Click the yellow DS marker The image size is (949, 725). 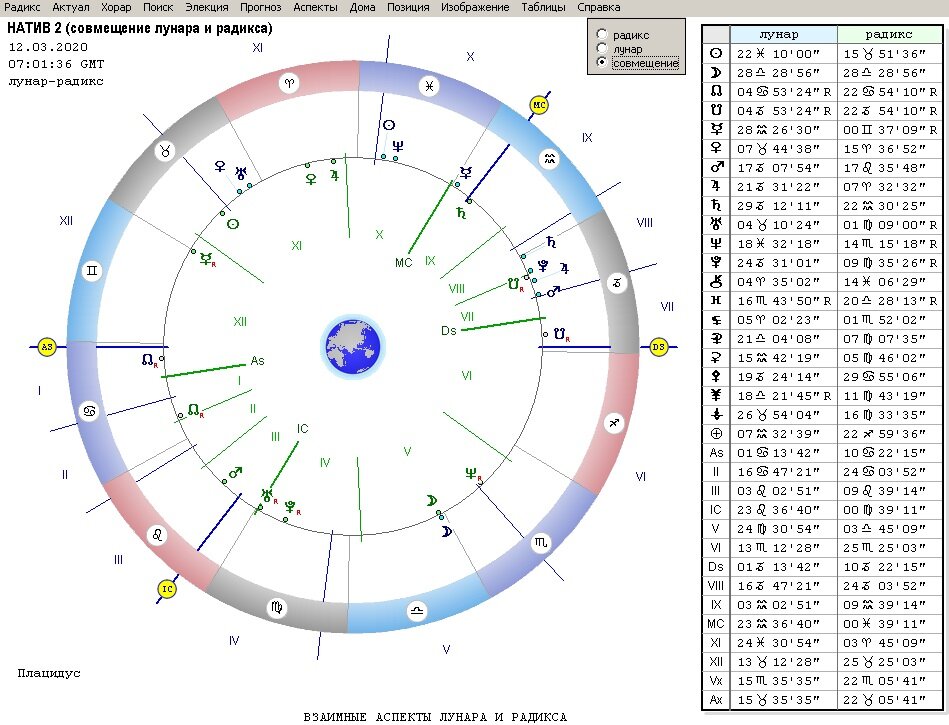[x=658, y=347]
